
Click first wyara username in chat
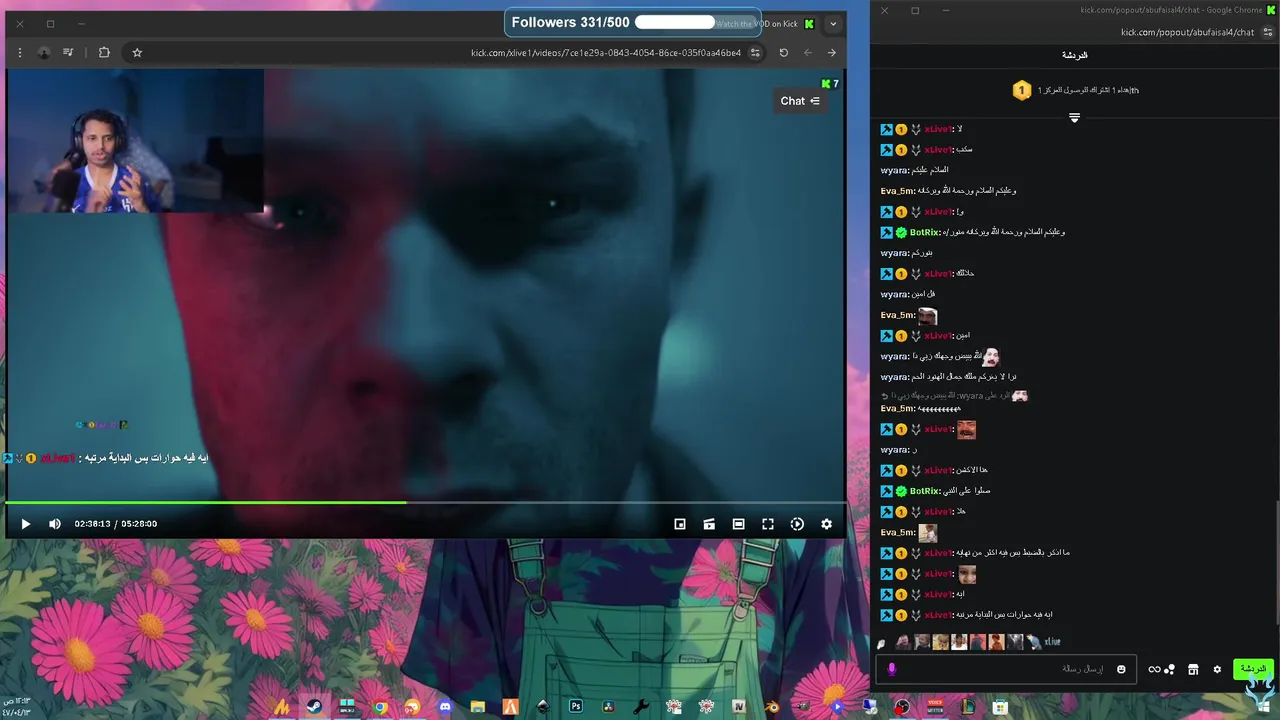click(x=894, y=171)
